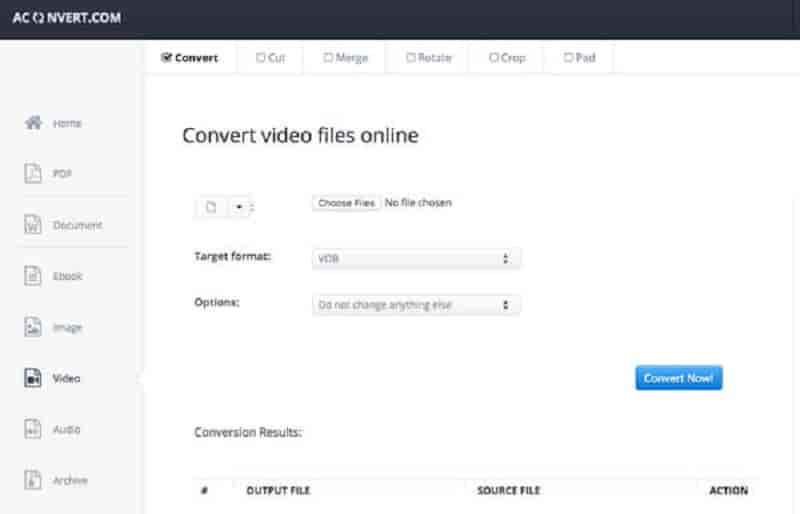Open the Audio converter icon
The image size is (800, 514).
(x=33, y=429)
